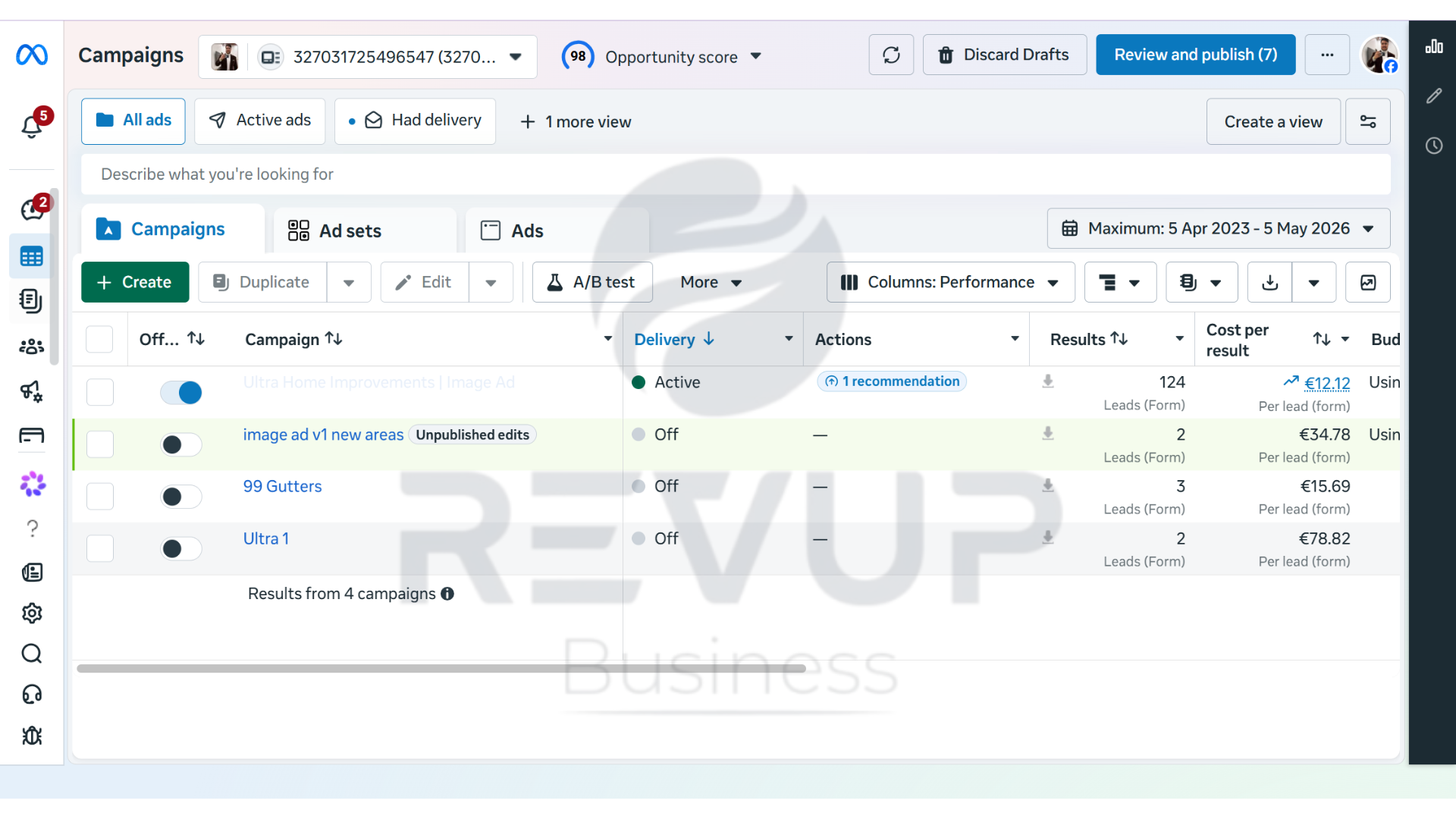1456x819 pixels.
Task: Open the Meta logo home
Action: (x=32, y=55)
